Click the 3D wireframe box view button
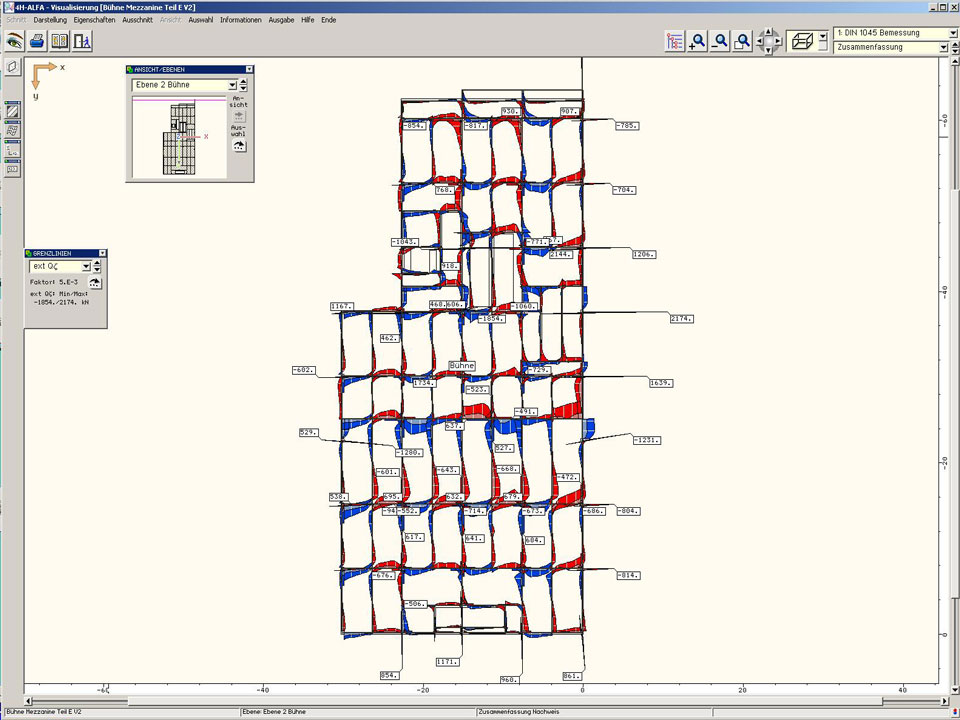This screenshot has height=720, width=960. pos(800,41)
